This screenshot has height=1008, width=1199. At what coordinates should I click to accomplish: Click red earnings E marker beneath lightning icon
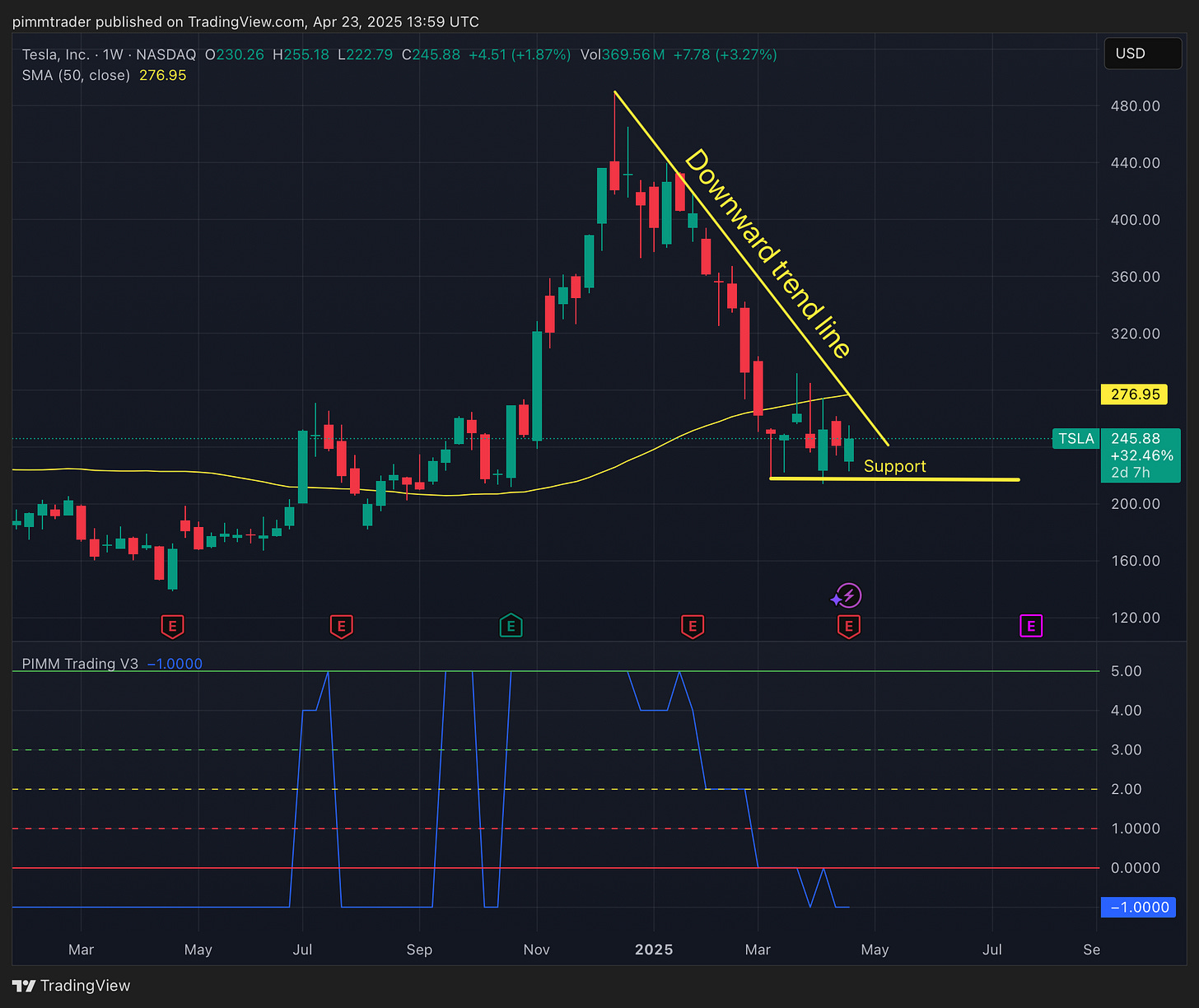pyautogui.click(x=849, y=627)
